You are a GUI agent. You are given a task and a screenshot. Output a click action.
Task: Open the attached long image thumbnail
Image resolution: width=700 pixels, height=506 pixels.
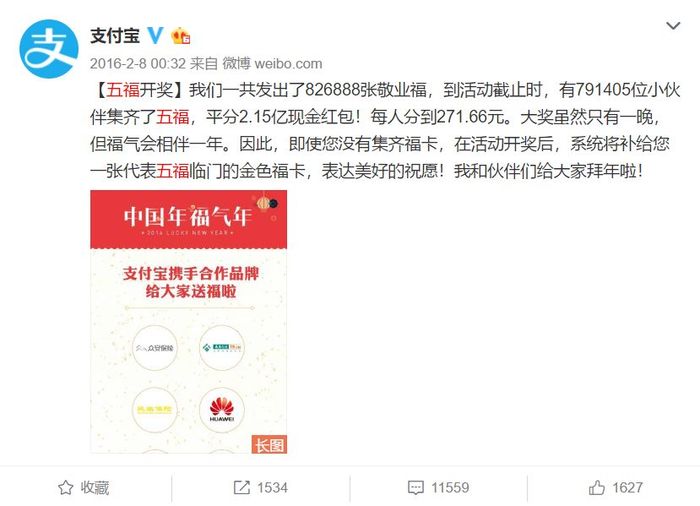[188, 322]
